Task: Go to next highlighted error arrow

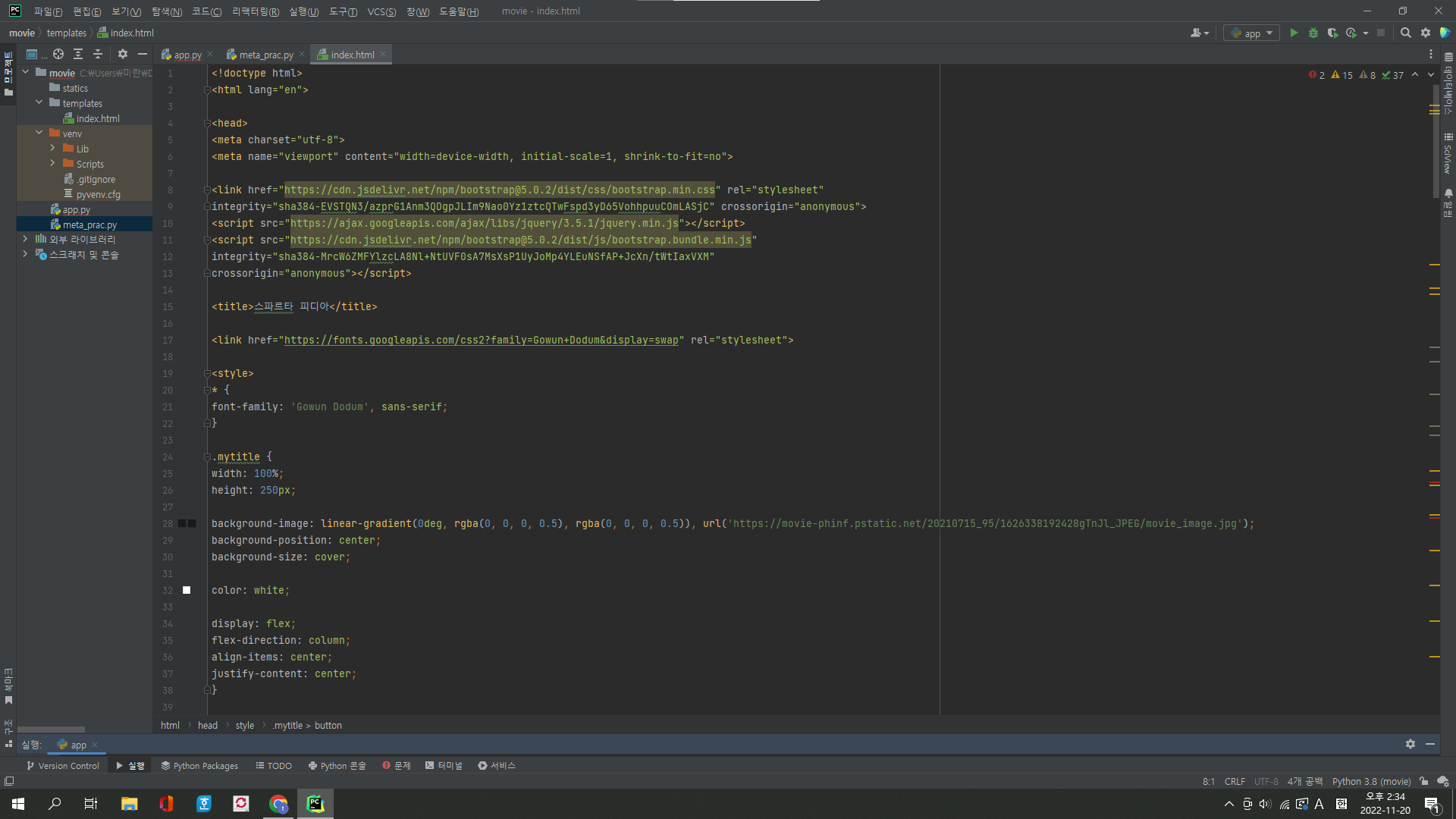Action: [1431, 75]
